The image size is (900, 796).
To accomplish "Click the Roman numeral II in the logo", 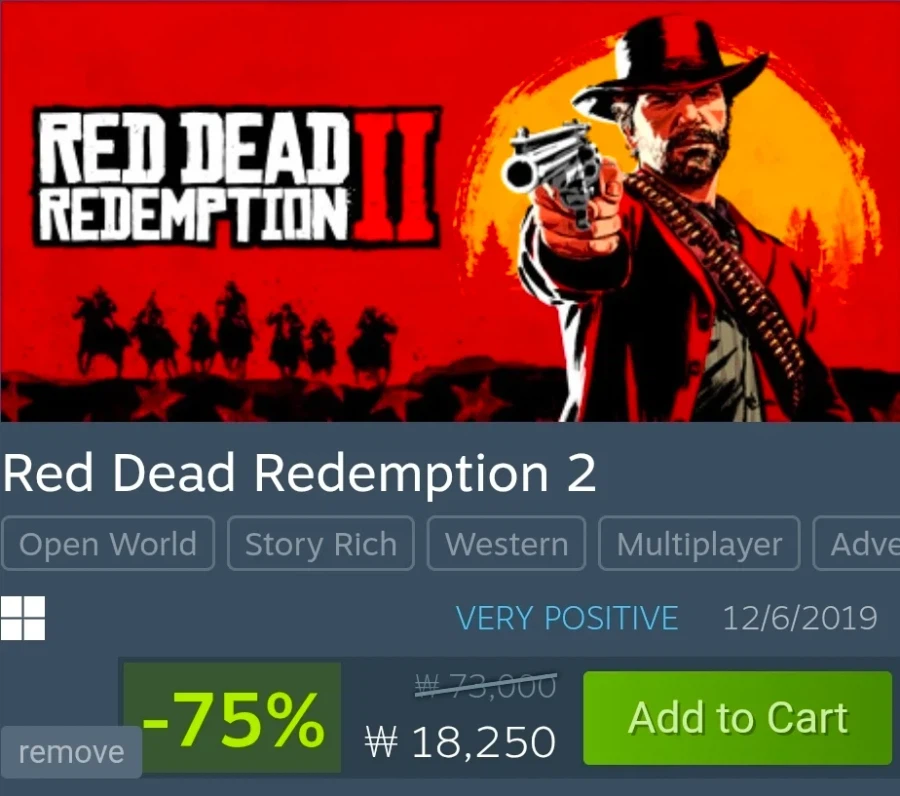I will (395, 176).
